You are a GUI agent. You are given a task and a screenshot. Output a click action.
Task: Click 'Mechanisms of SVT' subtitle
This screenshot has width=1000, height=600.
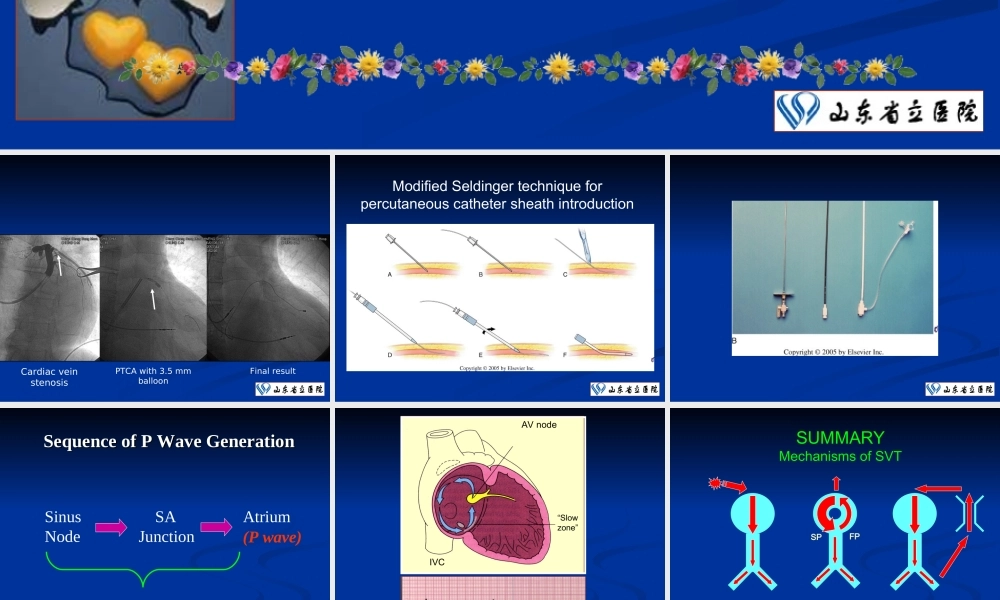click(840, 456)
